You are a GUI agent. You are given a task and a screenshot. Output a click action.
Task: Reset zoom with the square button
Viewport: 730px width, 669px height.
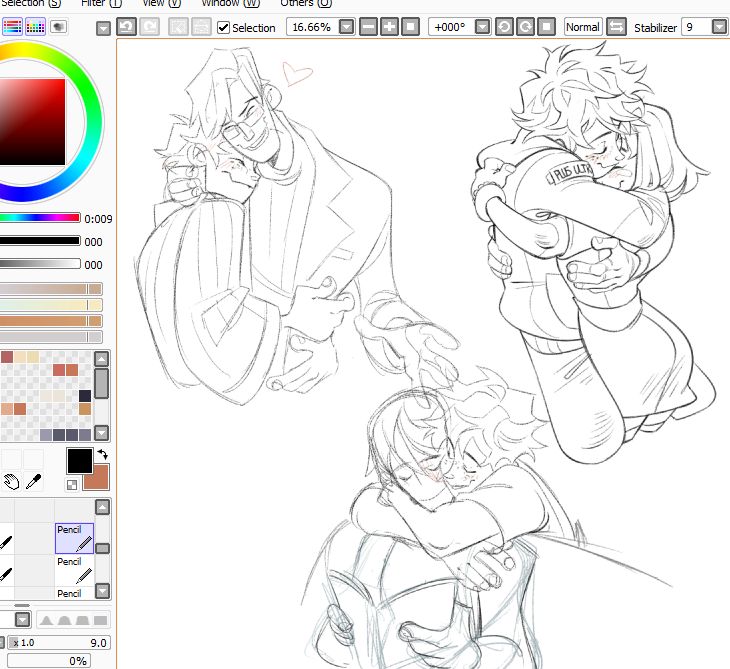410,27
